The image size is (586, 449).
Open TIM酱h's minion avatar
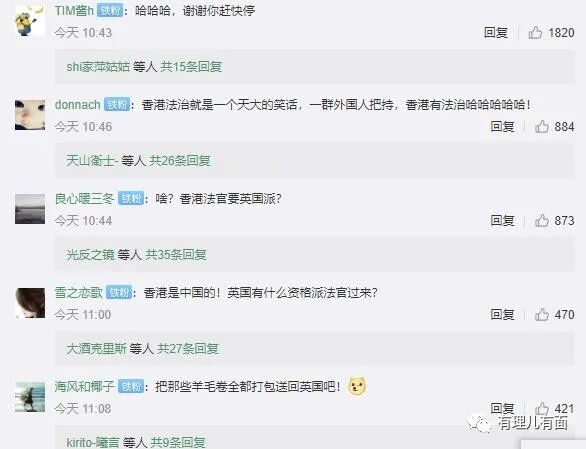click(30, 21)
